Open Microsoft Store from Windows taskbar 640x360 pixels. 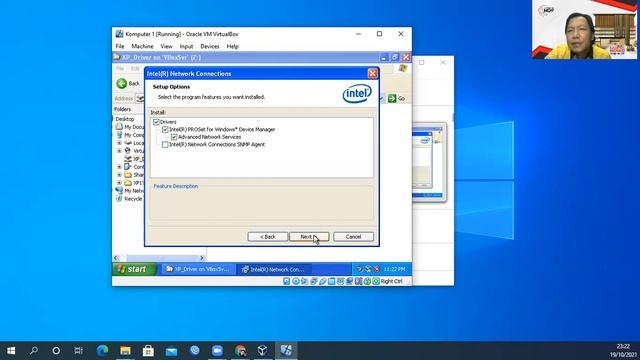click(x=148, y=350)
